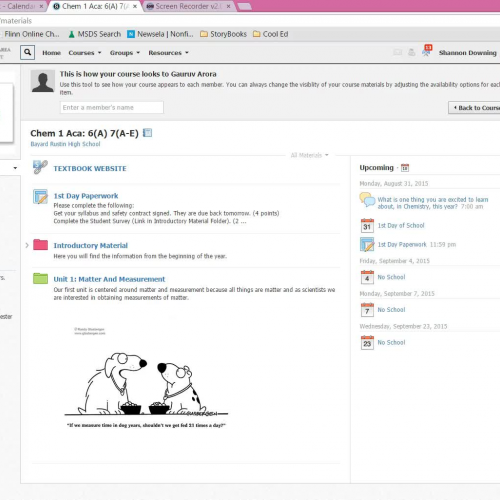Click the discussion bubble icon in Upcoming
500x500 pixels.
pyautogui.click(x=367, y=199)
